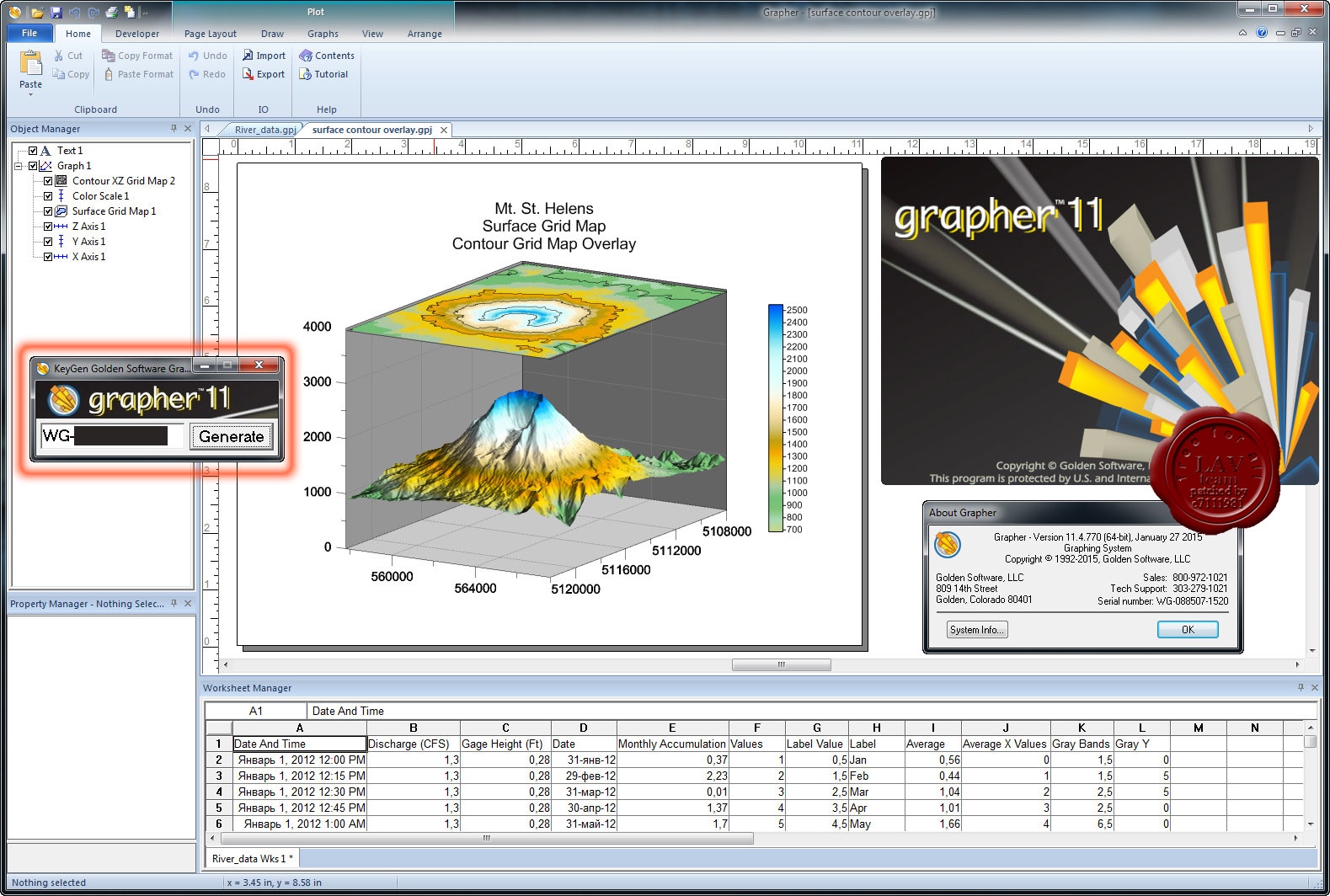This screenshot has height=896, width=1330.
Task: Click the Redo icon in ribbon Undo group
Action: (x=194, y=74)
